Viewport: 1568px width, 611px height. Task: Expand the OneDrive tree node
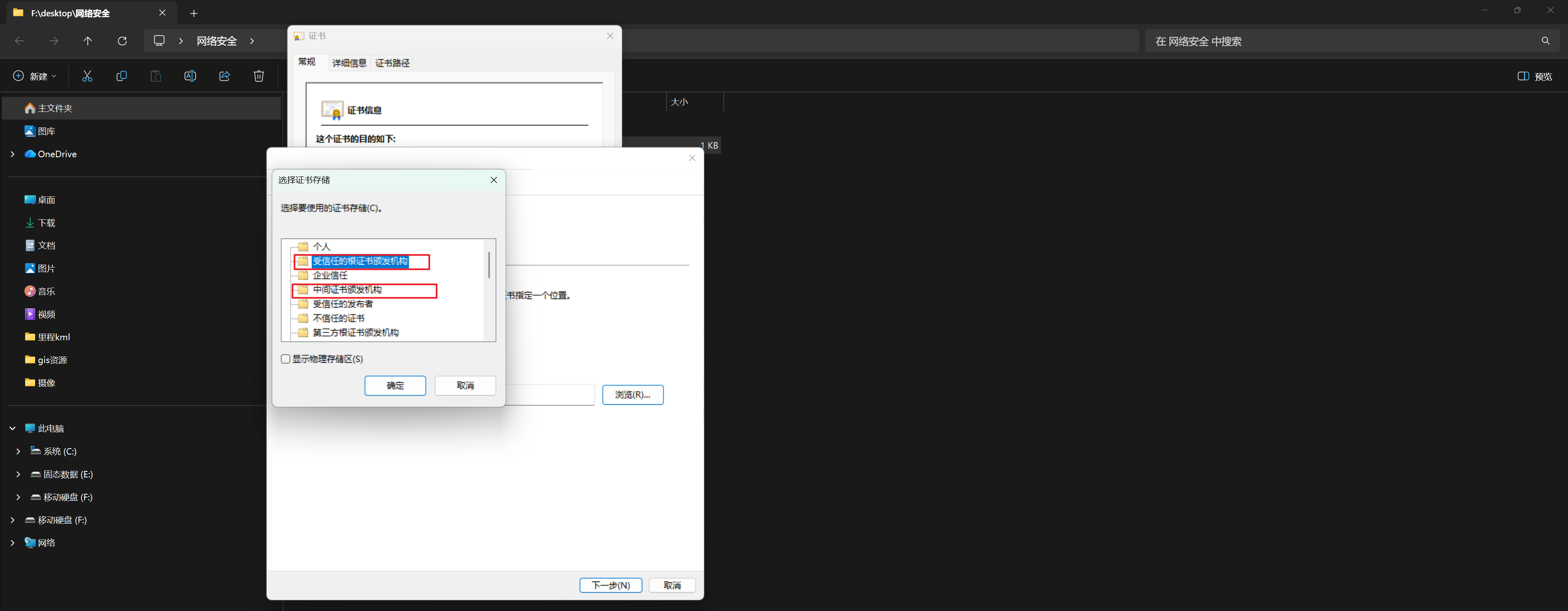coord(13,154)
